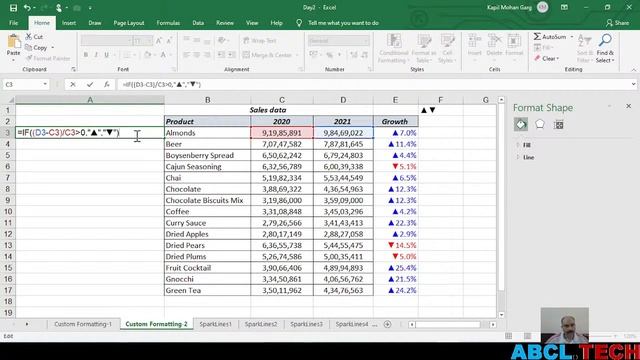Open Format as Table gallery
Image resolution: width=640 pixels, height=360 pixels.
tap(423, 49)
